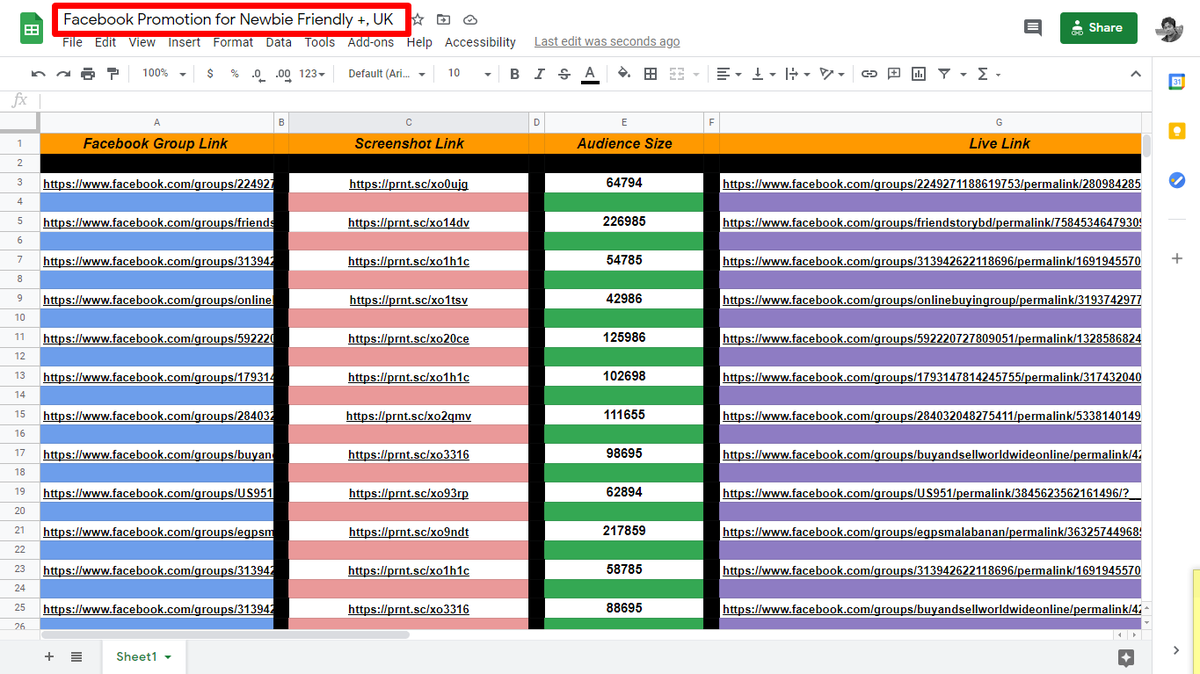Screen dimensions: 1200x674
Task: Insert link via toolbar icon
Action: click(x=869, y=74)
